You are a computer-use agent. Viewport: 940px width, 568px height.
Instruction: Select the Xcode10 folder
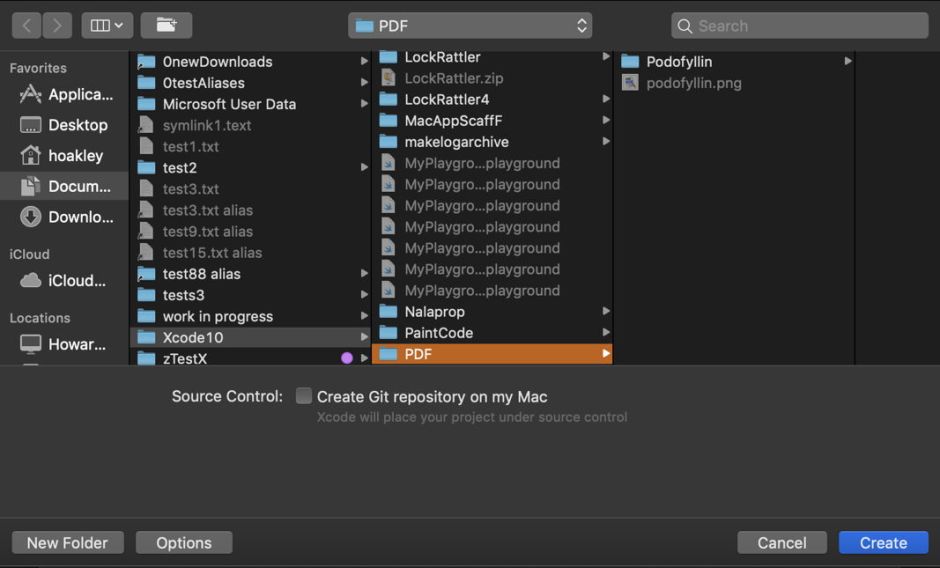251,337
